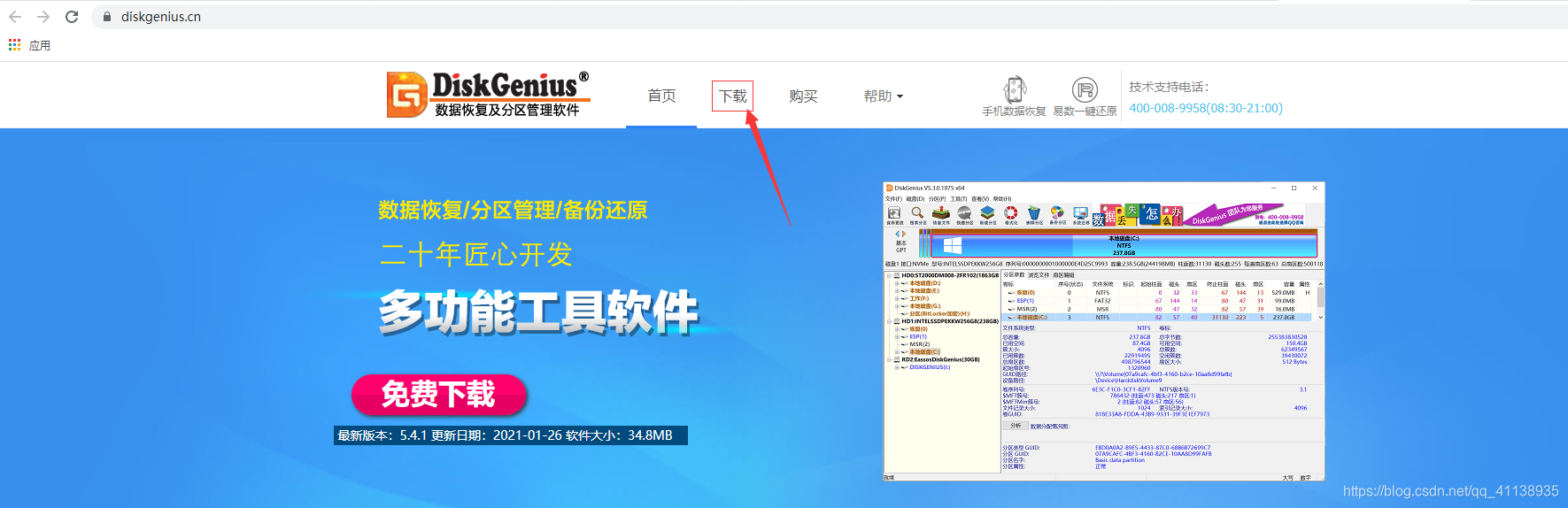Switch to 分区参数 tab in DiskGenius preview
This screenshot has height=508, width=1568.
point(1014,275)
